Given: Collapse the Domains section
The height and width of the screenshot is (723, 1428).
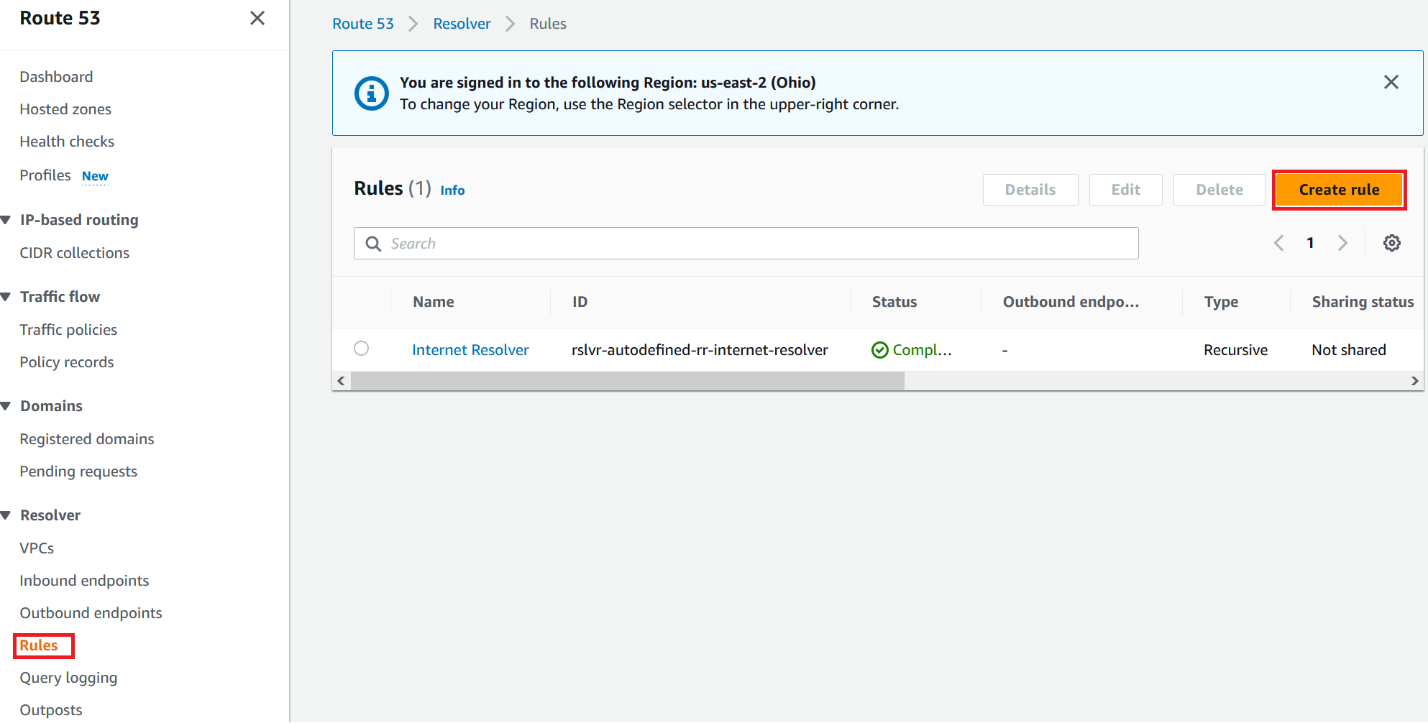Looking at the screenshot, I should [x=6, y=406].
